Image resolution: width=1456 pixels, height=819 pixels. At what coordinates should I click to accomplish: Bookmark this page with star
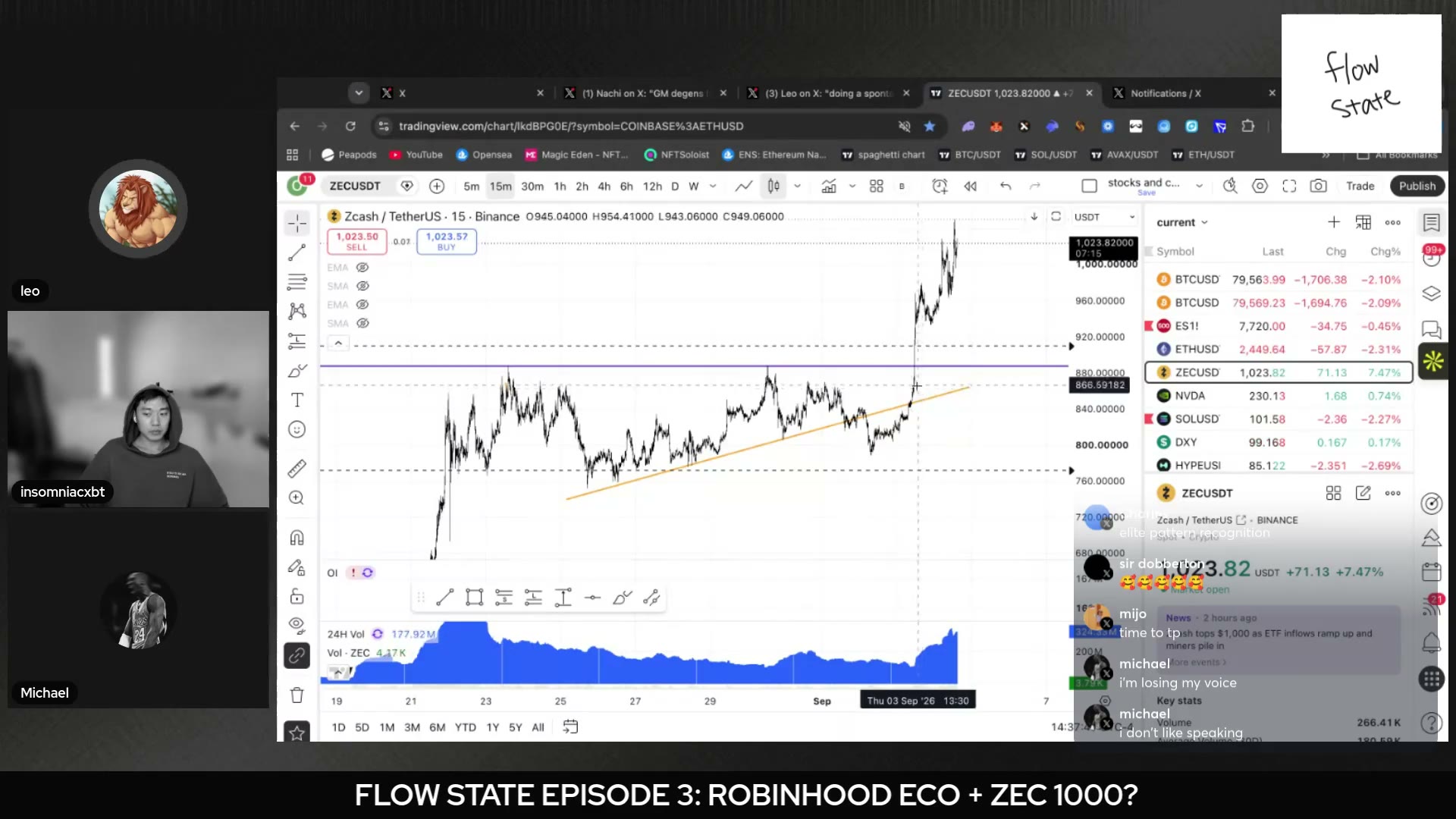pos(930,126)
